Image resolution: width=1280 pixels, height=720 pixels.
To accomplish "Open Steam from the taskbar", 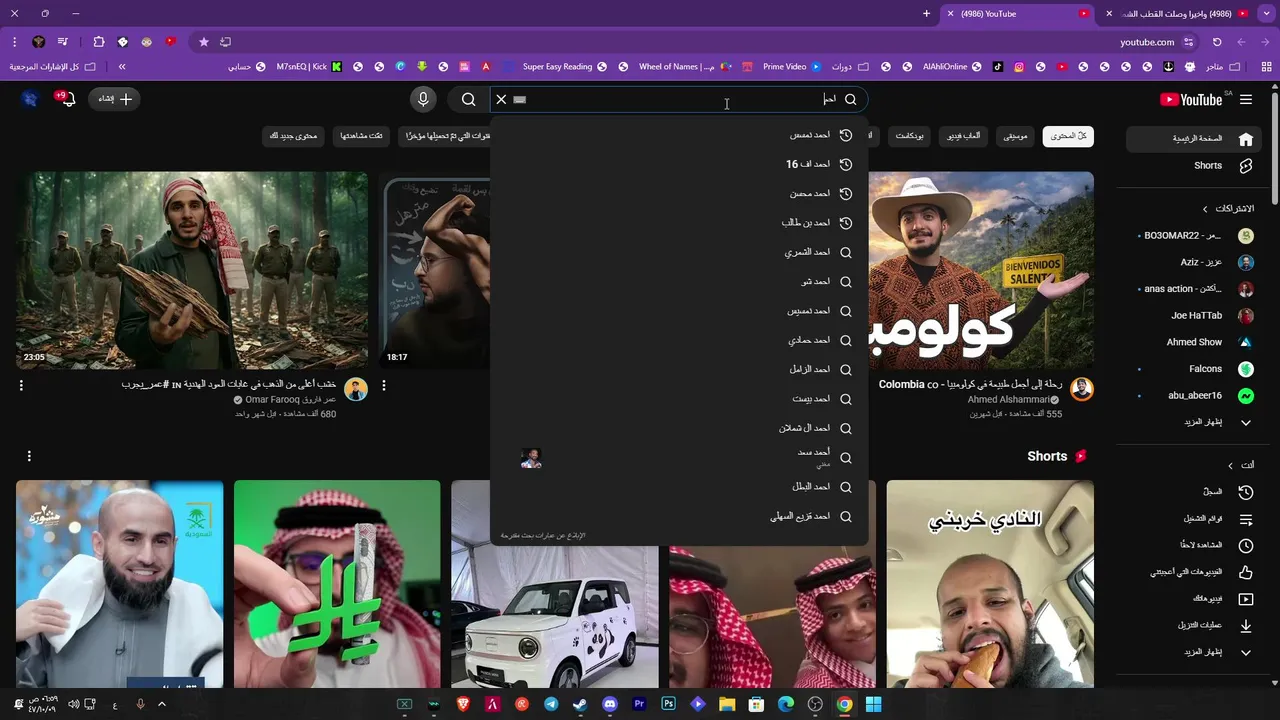I will pos(580,704).
